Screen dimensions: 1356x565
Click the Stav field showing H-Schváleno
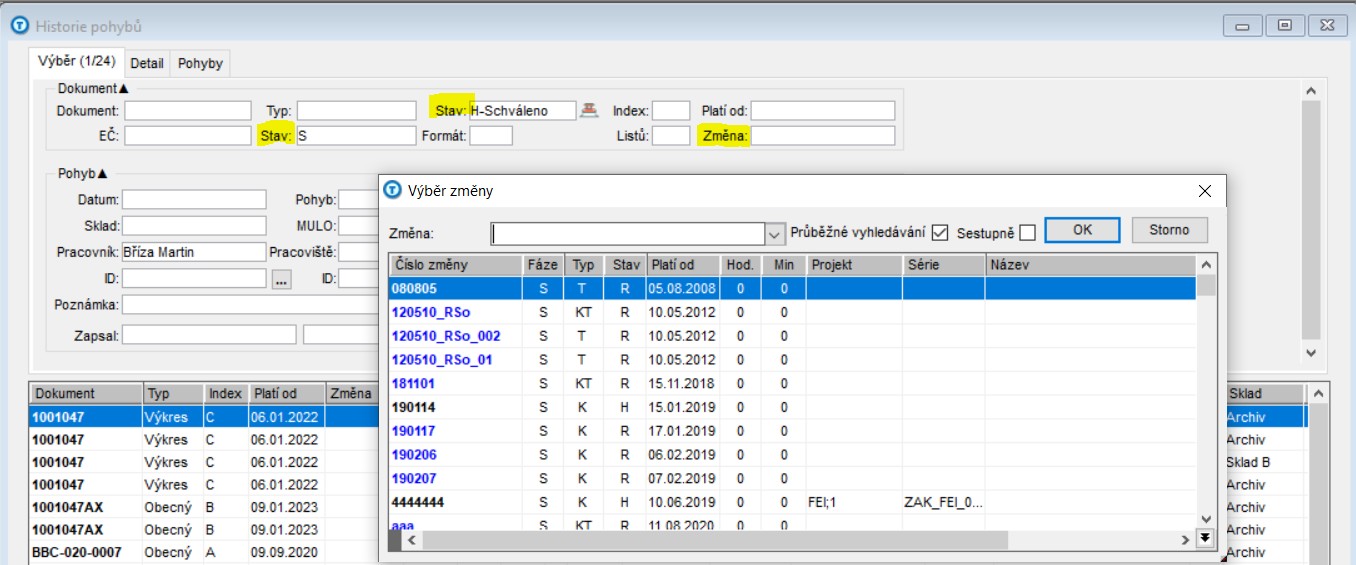coord(523,110)
